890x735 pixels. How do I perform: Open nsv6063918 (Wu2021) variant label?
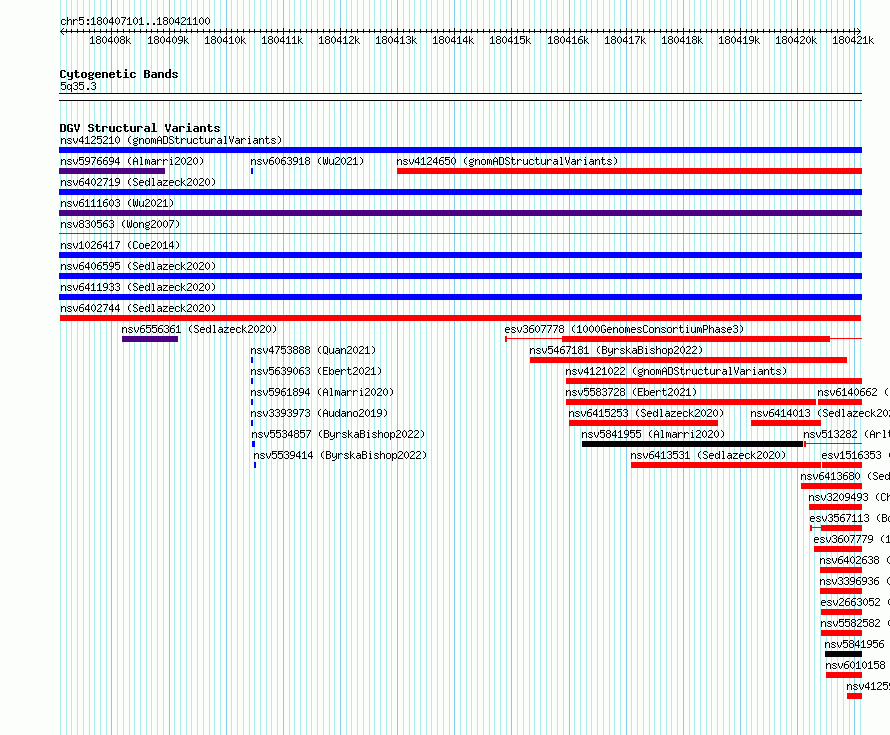(307, 161)
